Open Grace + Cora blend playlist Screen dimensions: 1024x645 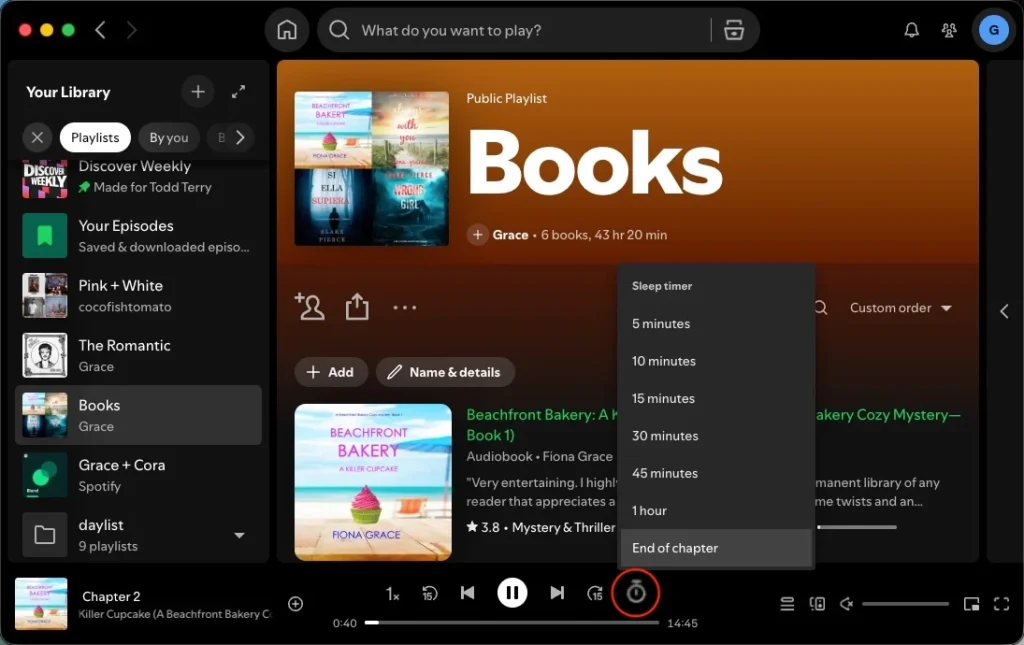(138, 475)
